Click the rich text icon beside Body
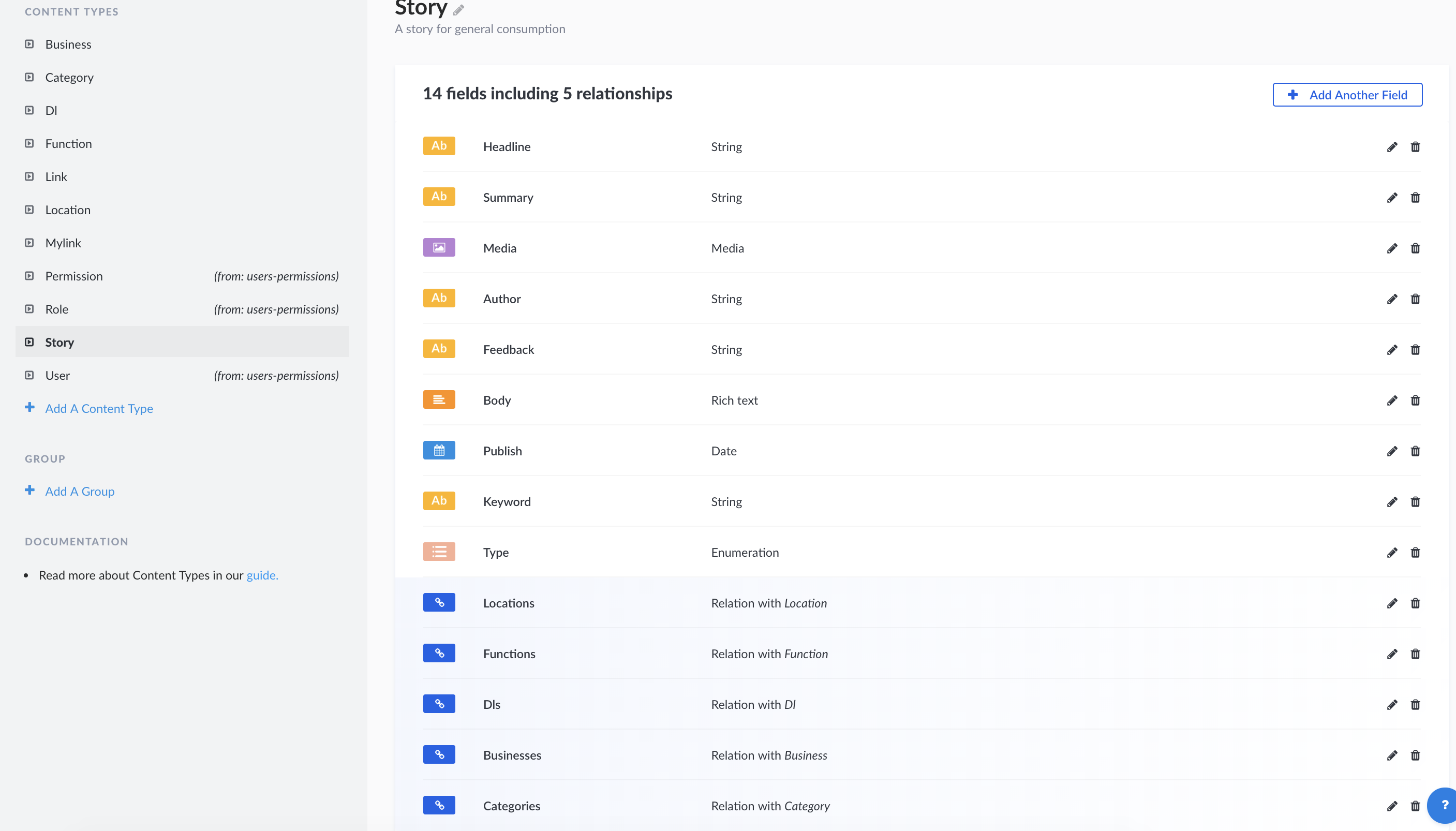 pyautogui.click(x=438, y=399)
